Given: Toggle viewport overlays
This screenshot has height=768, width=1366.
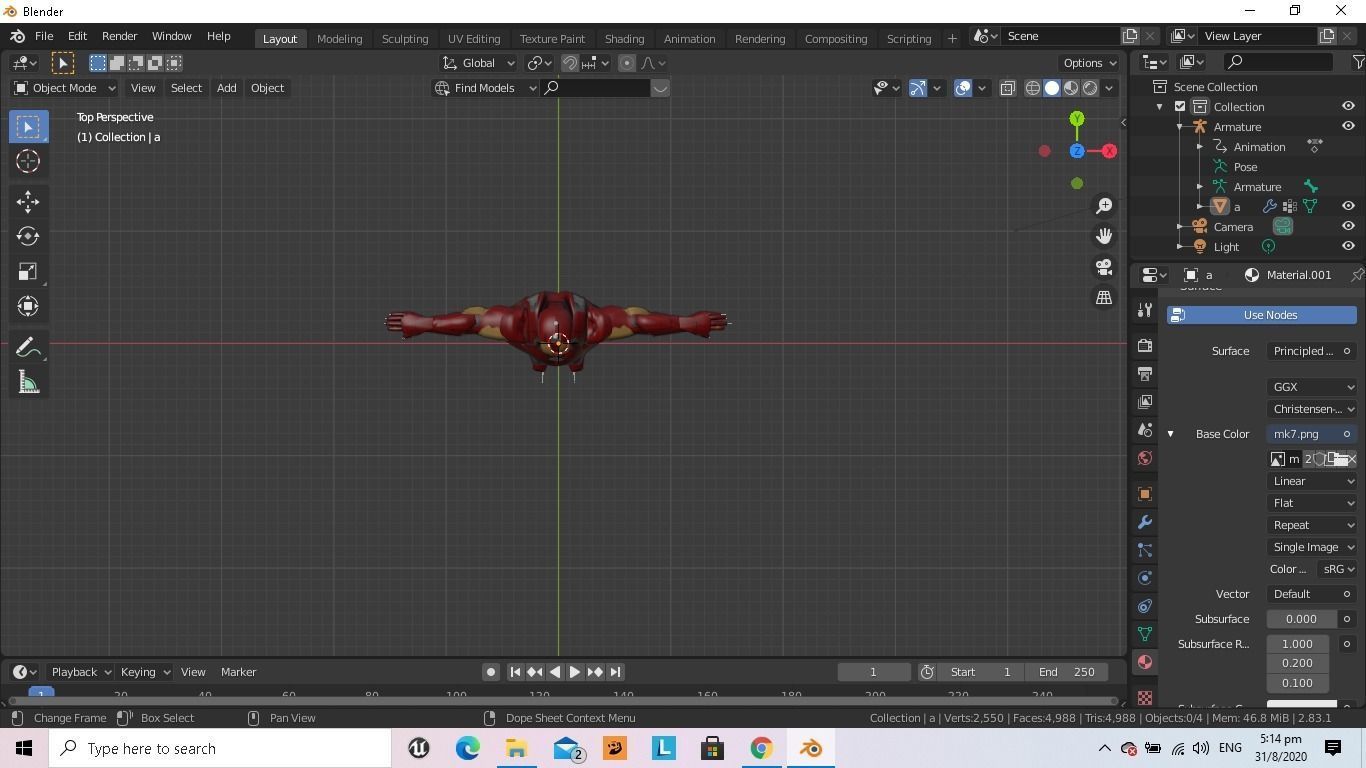Looking at the screenshot, I should click(963, 88).
